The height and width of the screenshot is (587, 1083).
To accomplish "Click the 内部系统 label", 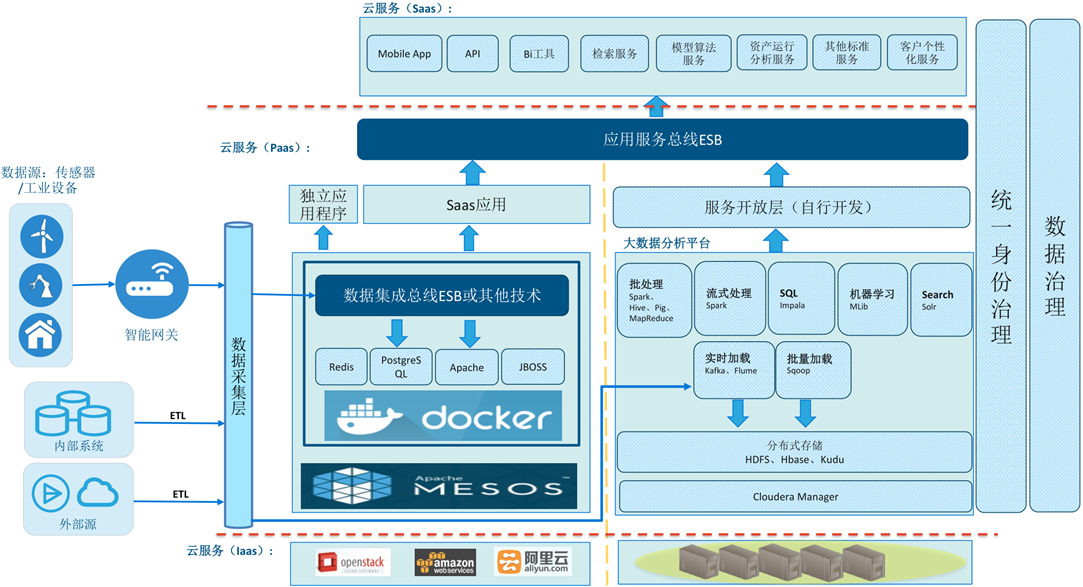I will pyautogui.click(x=79, y=446).
